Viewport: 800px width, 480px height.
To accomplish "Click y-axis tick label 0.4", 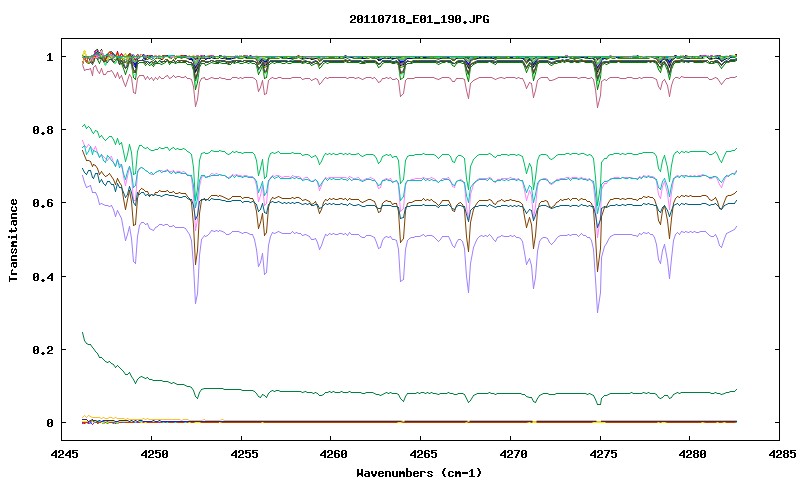I will point(43,276).
